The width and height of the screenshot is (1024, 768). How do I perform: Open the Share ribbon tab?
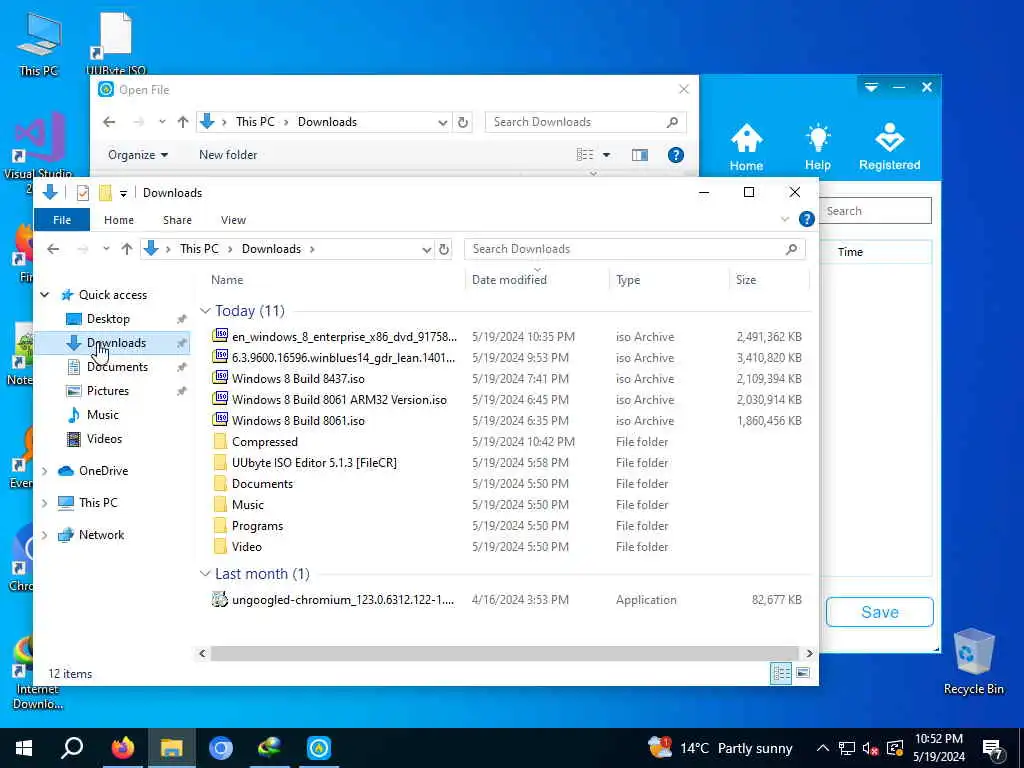(x=177, y=220)
